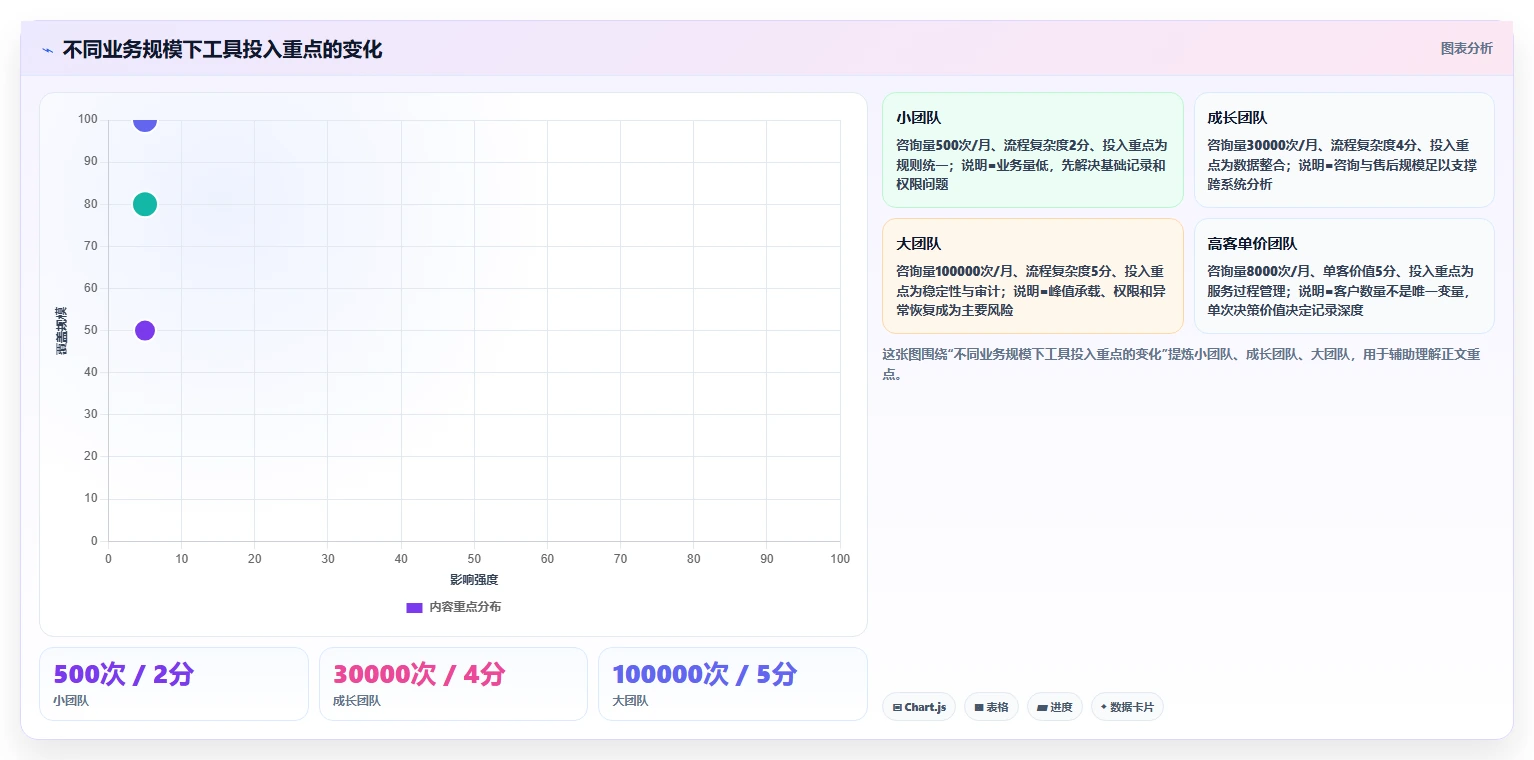Viewport: 1534px width, 760px height.
Task: Click the 100000次 / 5分 stat card
Action: 733,684
